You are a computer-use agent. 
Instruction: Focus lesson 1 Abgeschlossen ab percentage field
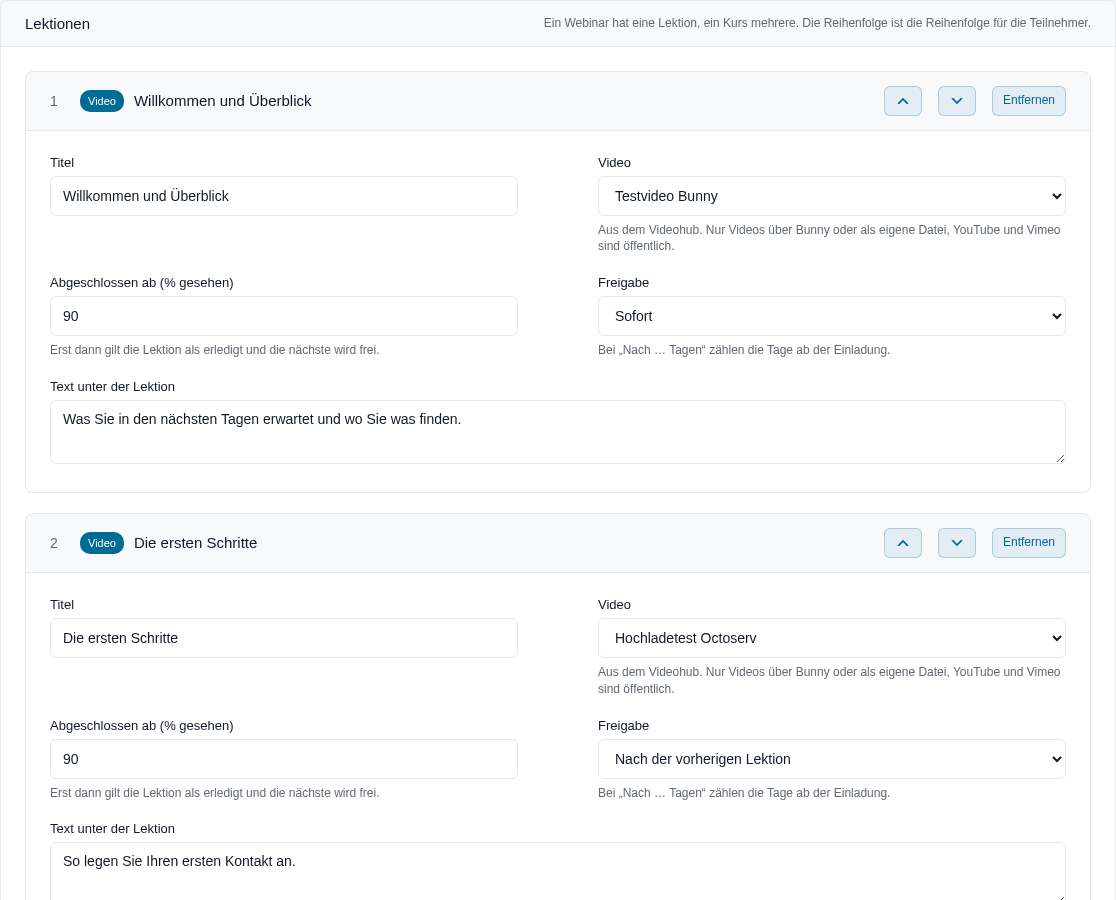point(283,316)
